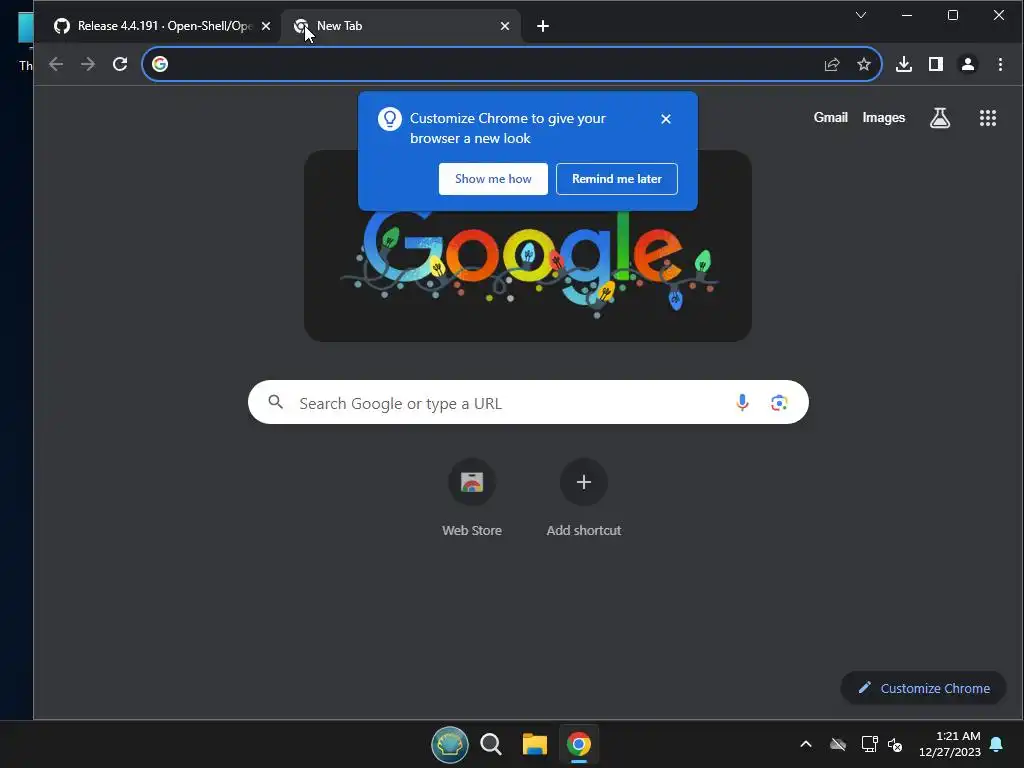Open taskbar search magnifier
Viewport: 1024px width, 768px height.
point(490,744)
